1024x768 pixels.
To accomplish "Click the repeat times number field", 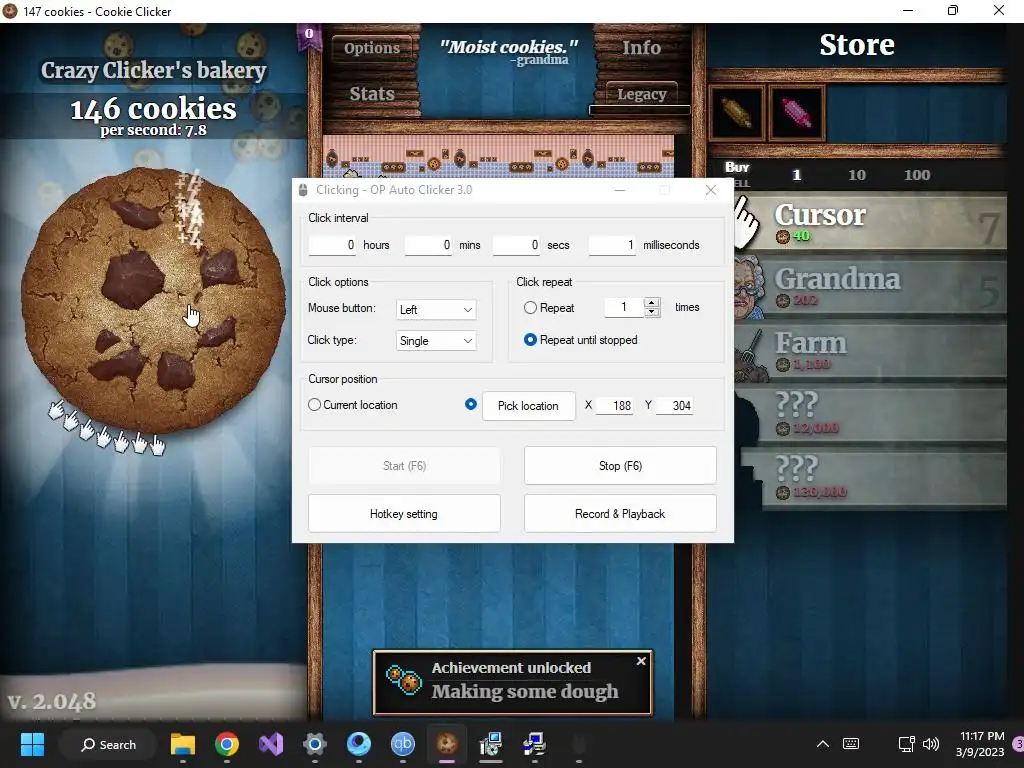I will pos(624,307).
